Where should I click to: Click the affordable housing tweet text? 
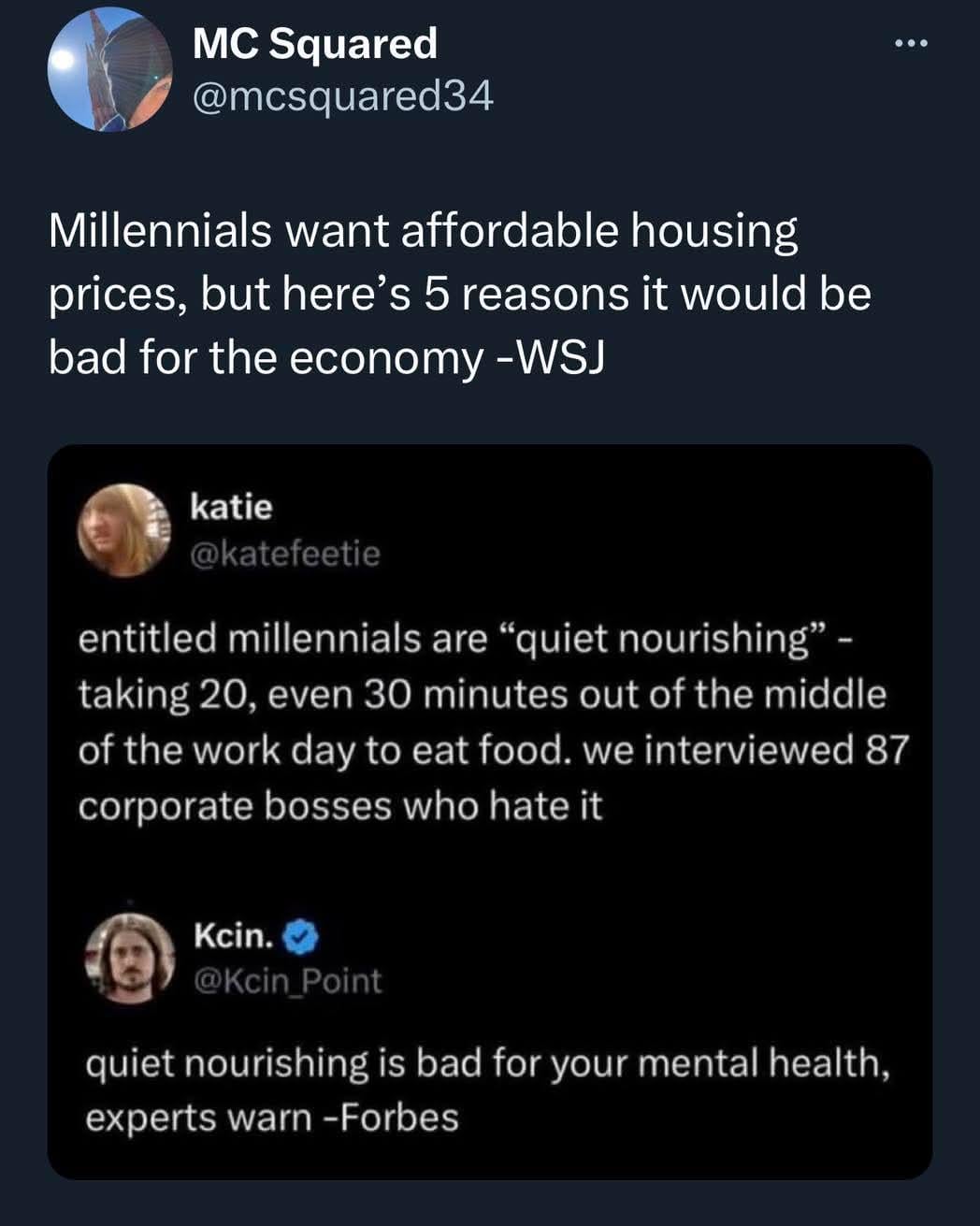point(458,294)
